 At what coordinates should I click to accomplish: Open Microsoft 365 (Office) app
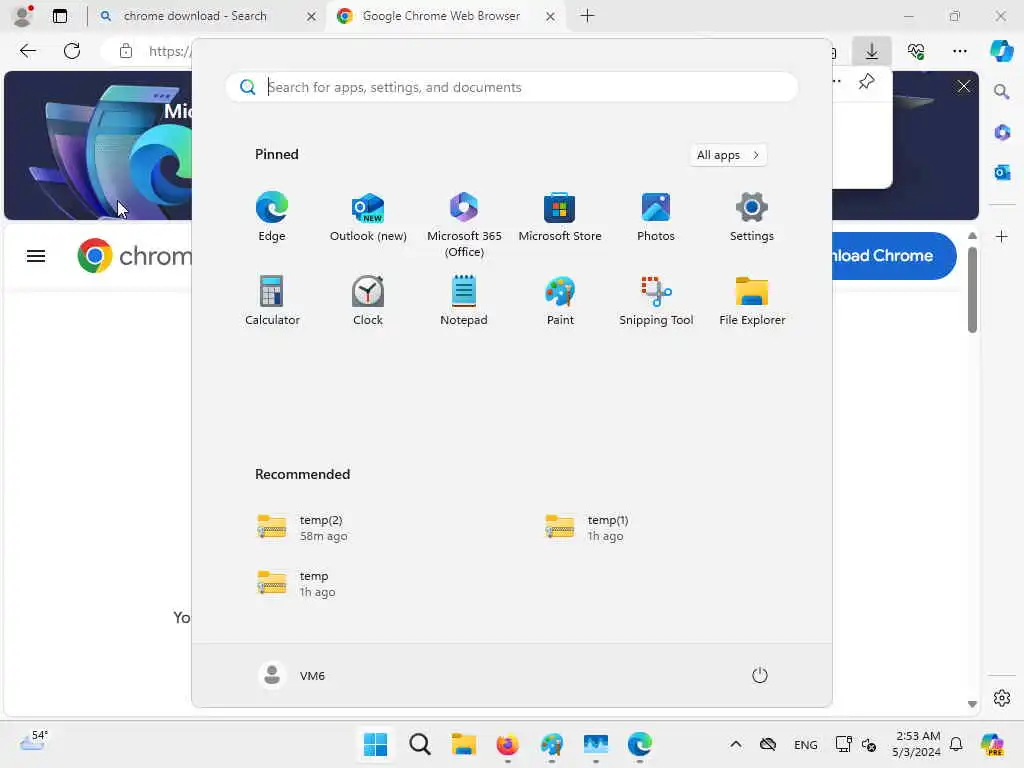[464, 225]
